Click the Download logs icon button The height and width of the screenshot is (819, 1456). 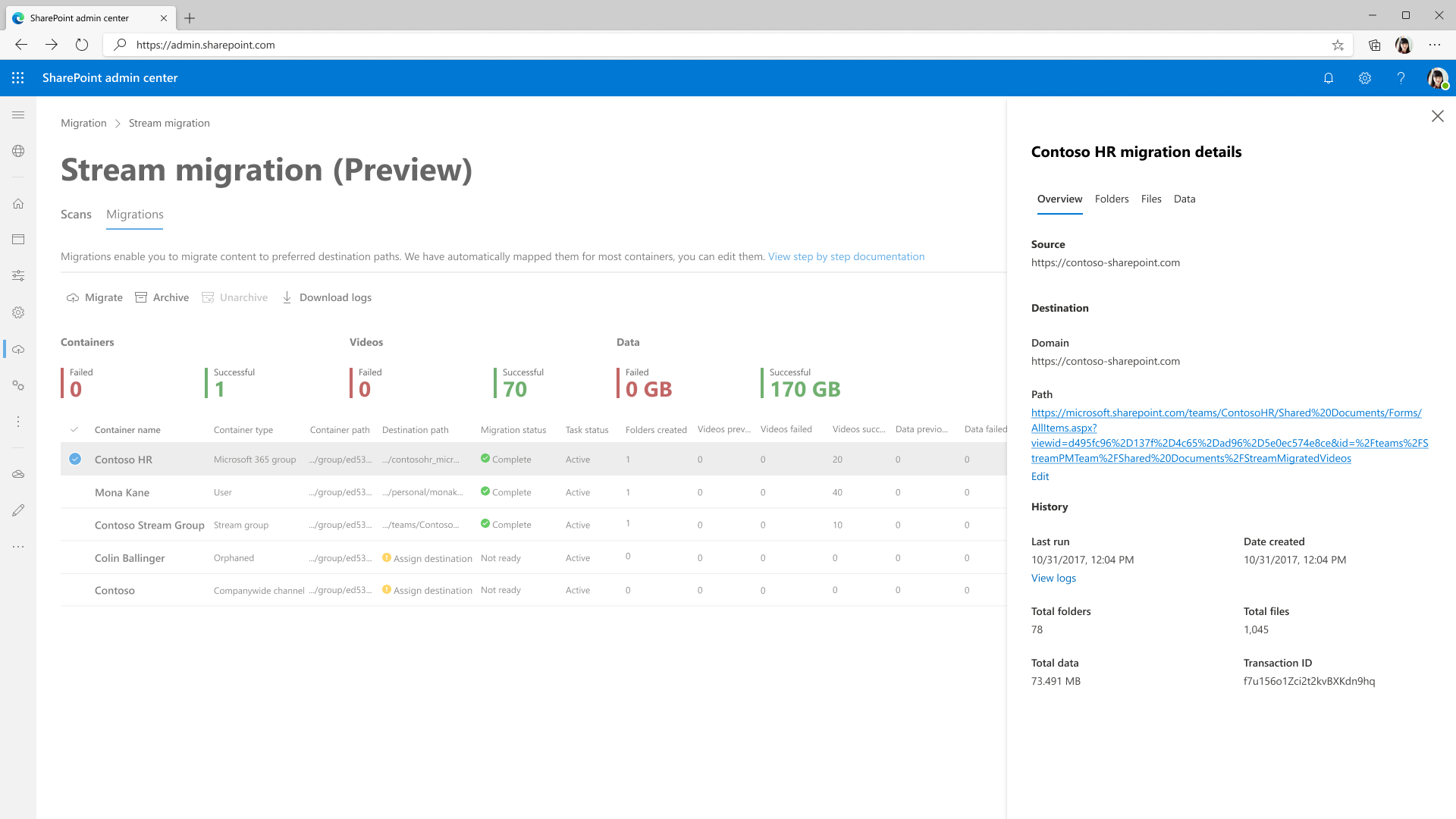click(x=288, y=297)
